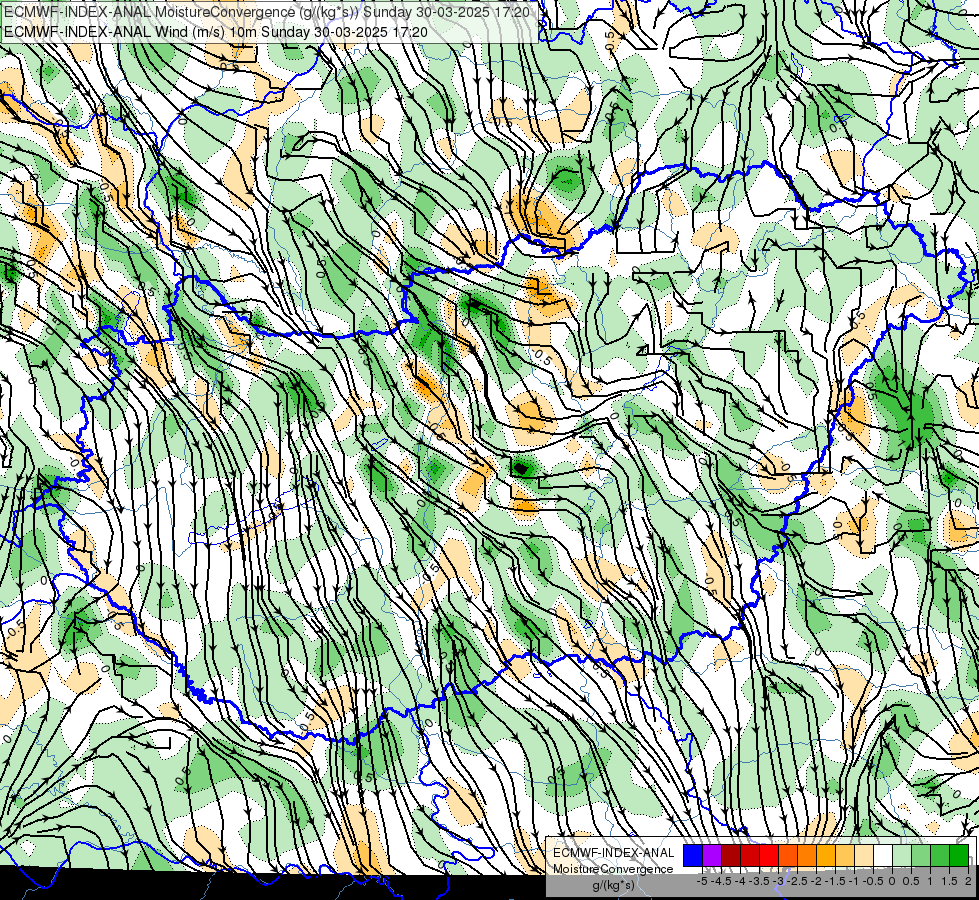Click the legend's 1.5 tick label

pos(949,881)
